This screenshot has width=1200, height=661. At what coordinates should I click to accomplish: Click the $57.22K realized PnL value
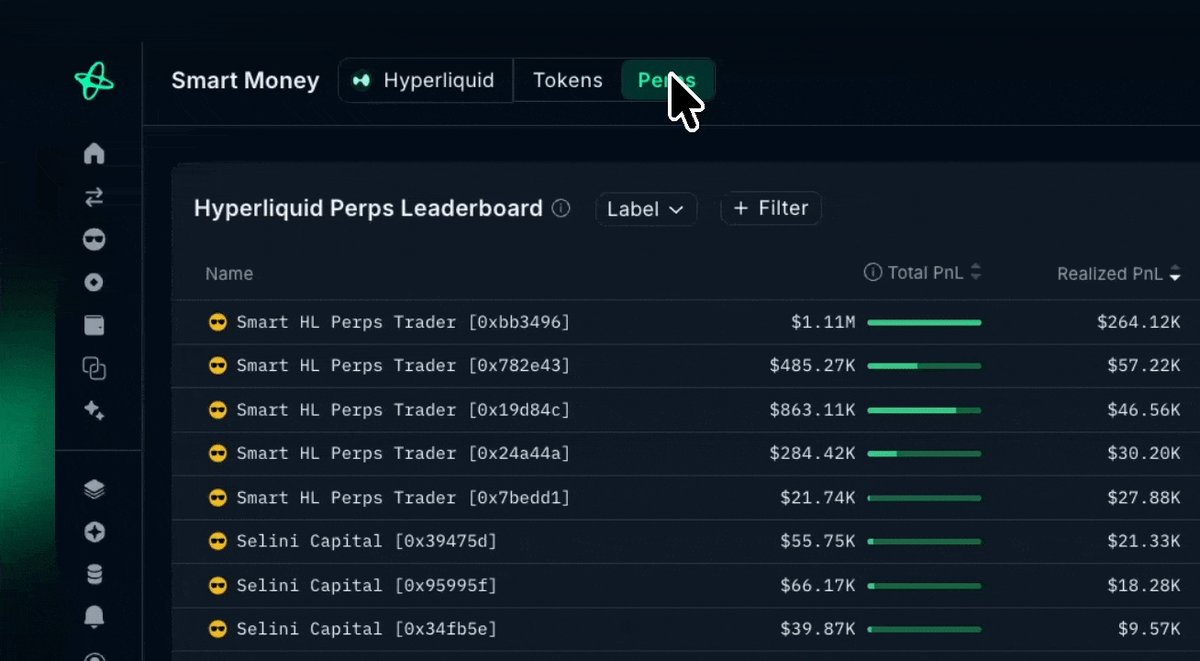(x=1144, y=366)
